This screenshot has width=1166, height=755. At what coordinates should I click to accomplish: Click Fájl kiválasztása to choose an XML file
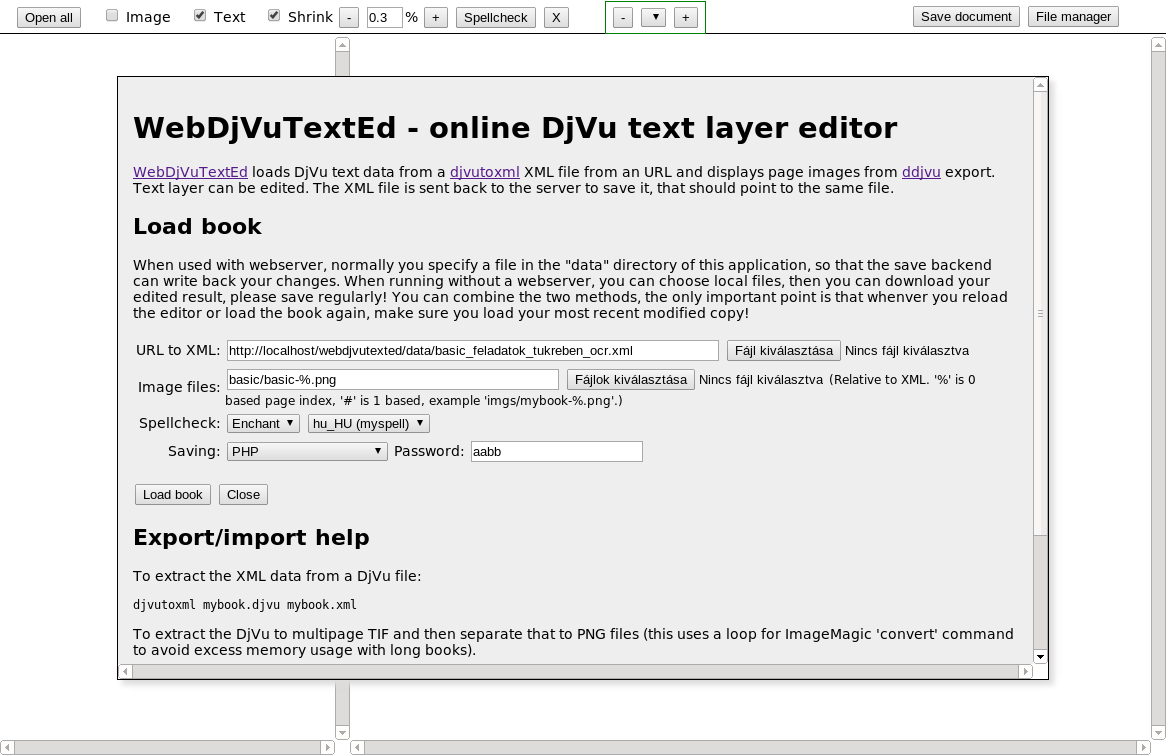[784, 350]
